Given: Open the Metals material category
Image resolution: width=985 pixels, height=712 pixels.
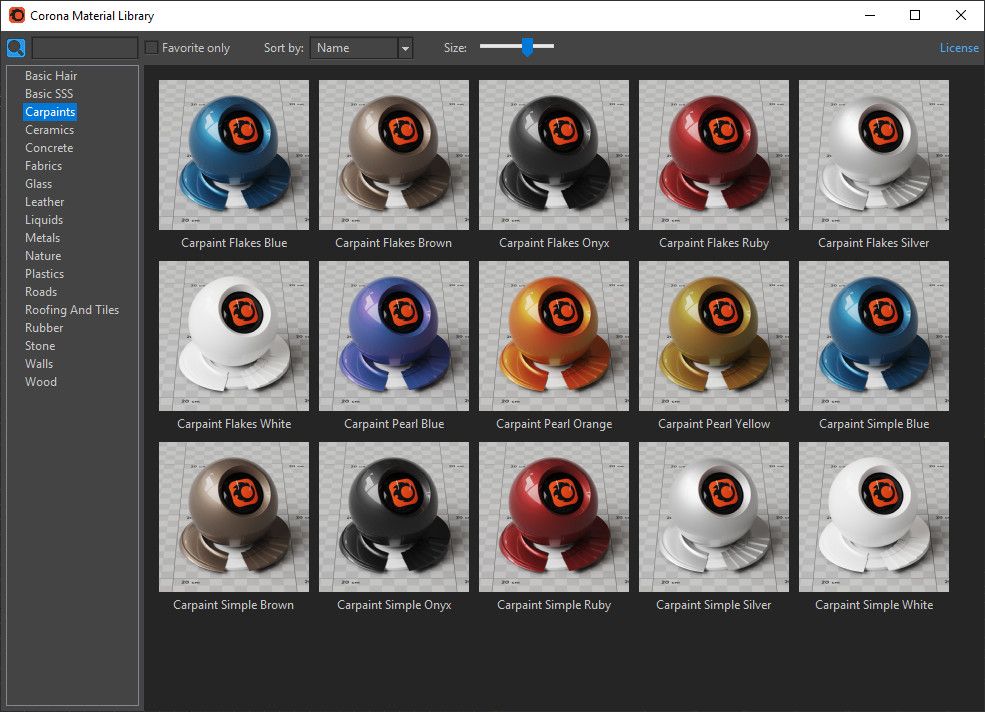Looking at the screenshot, I should (43, 238).
